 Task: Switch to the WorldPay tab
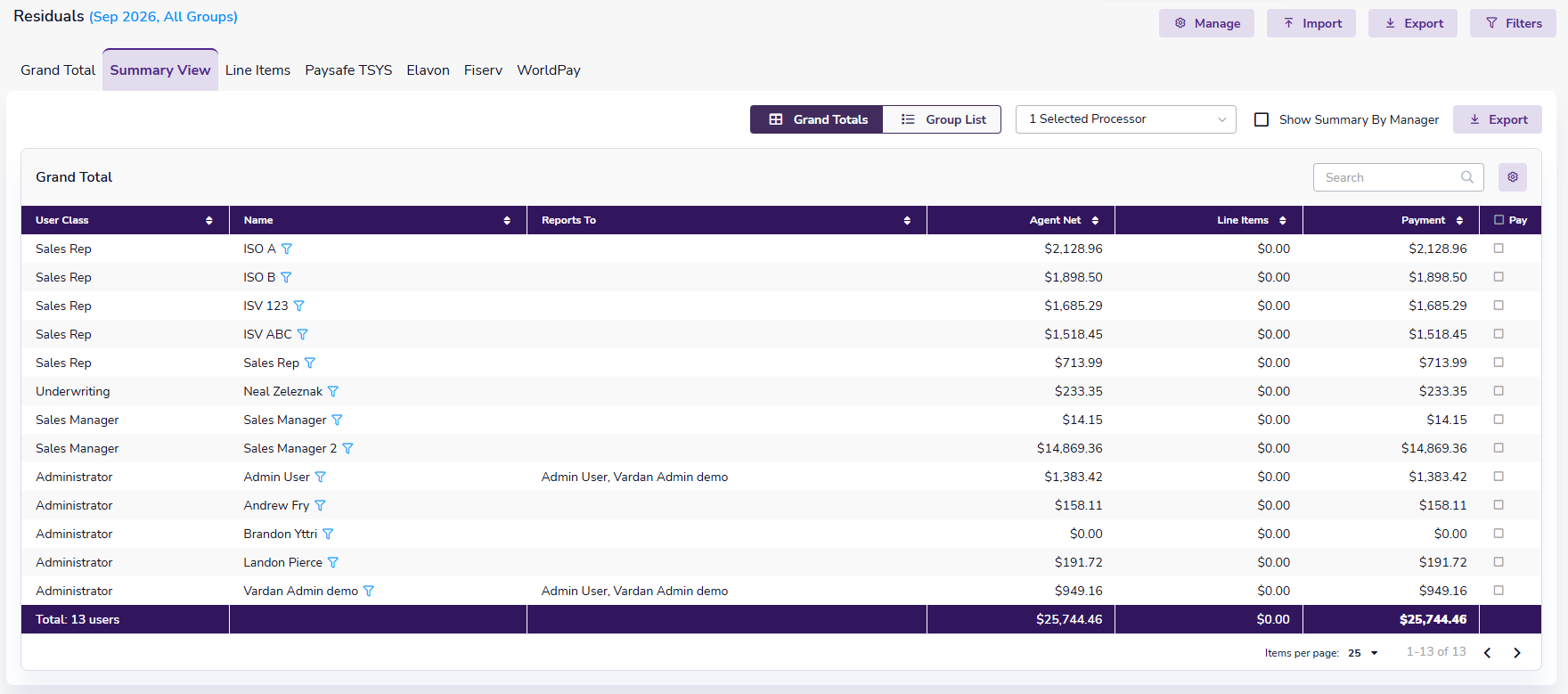[x=549, y=70]
